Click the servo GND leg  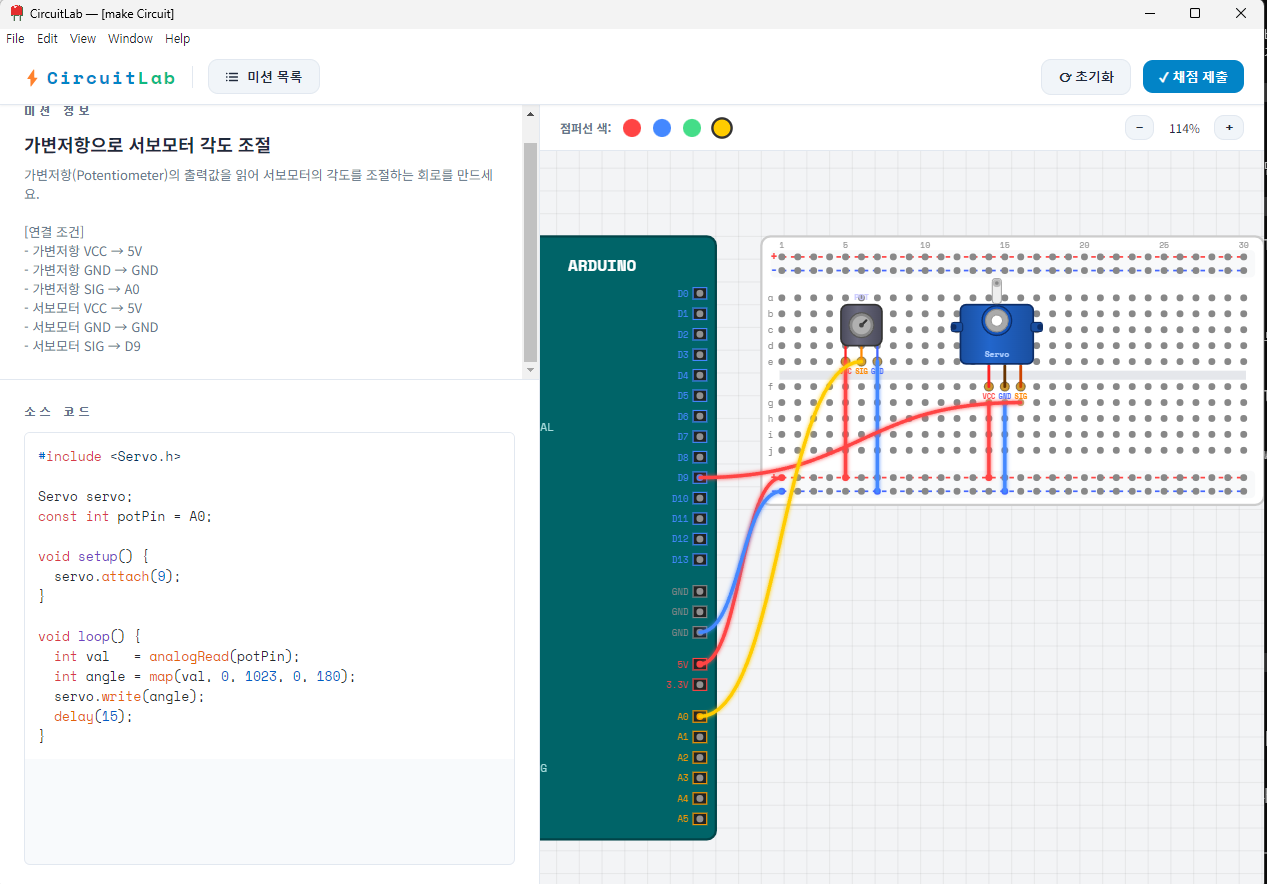[1004, 386]
